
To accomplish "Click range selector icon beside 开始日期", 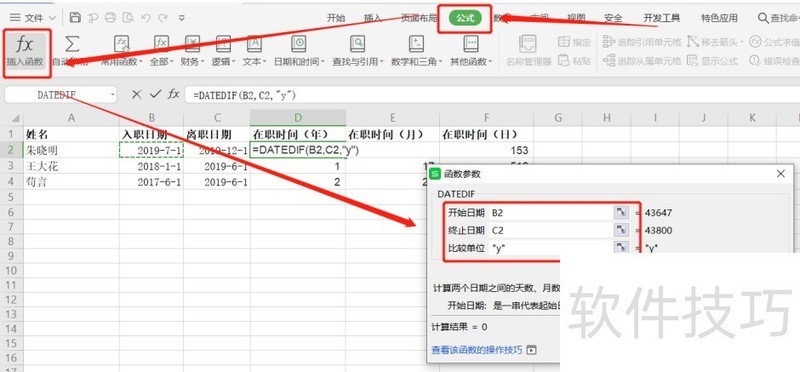I will (621, 213).
